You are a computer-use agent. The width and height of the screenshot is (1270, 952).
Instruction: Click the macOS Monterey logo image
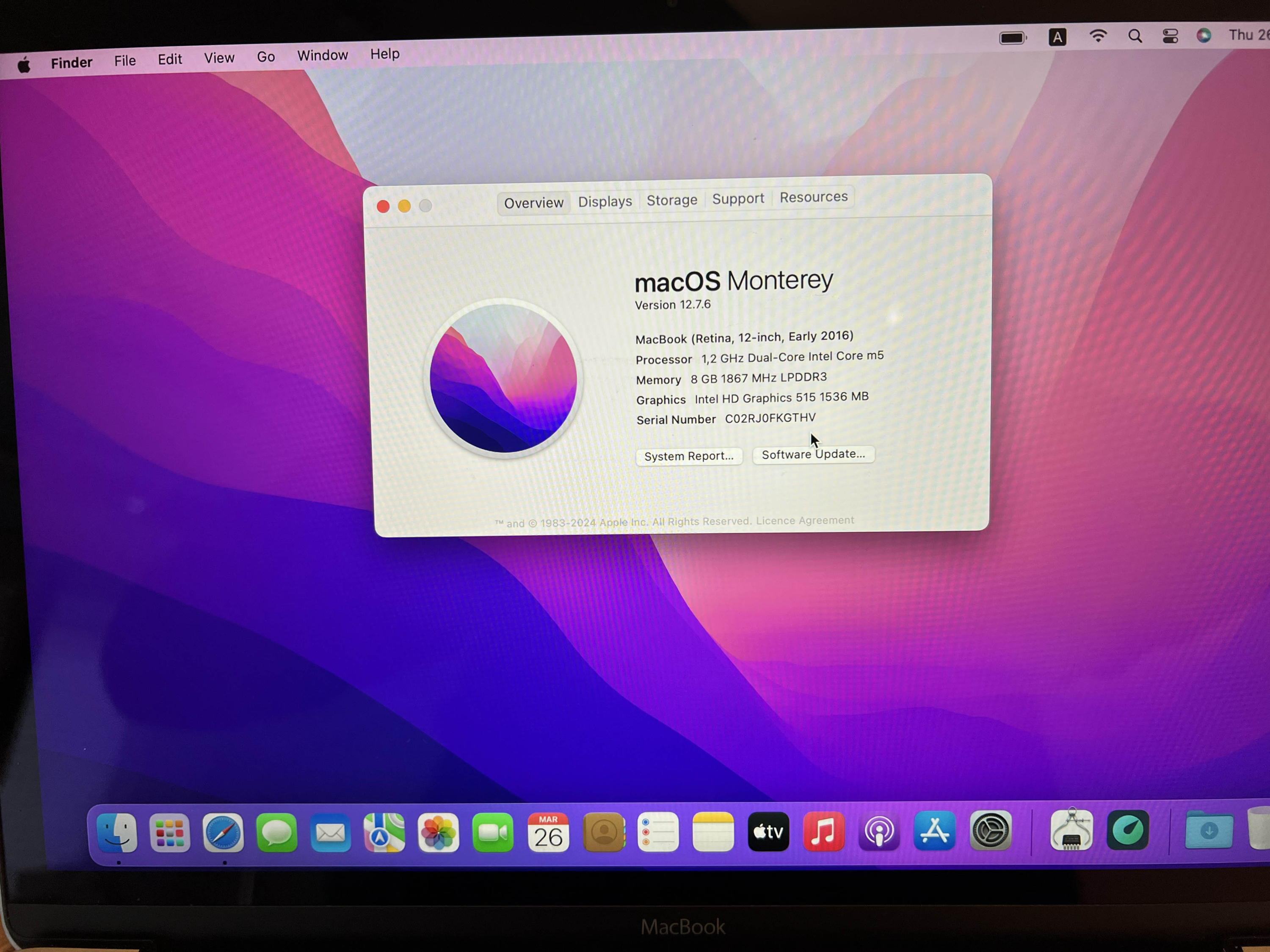pos(503,378)
